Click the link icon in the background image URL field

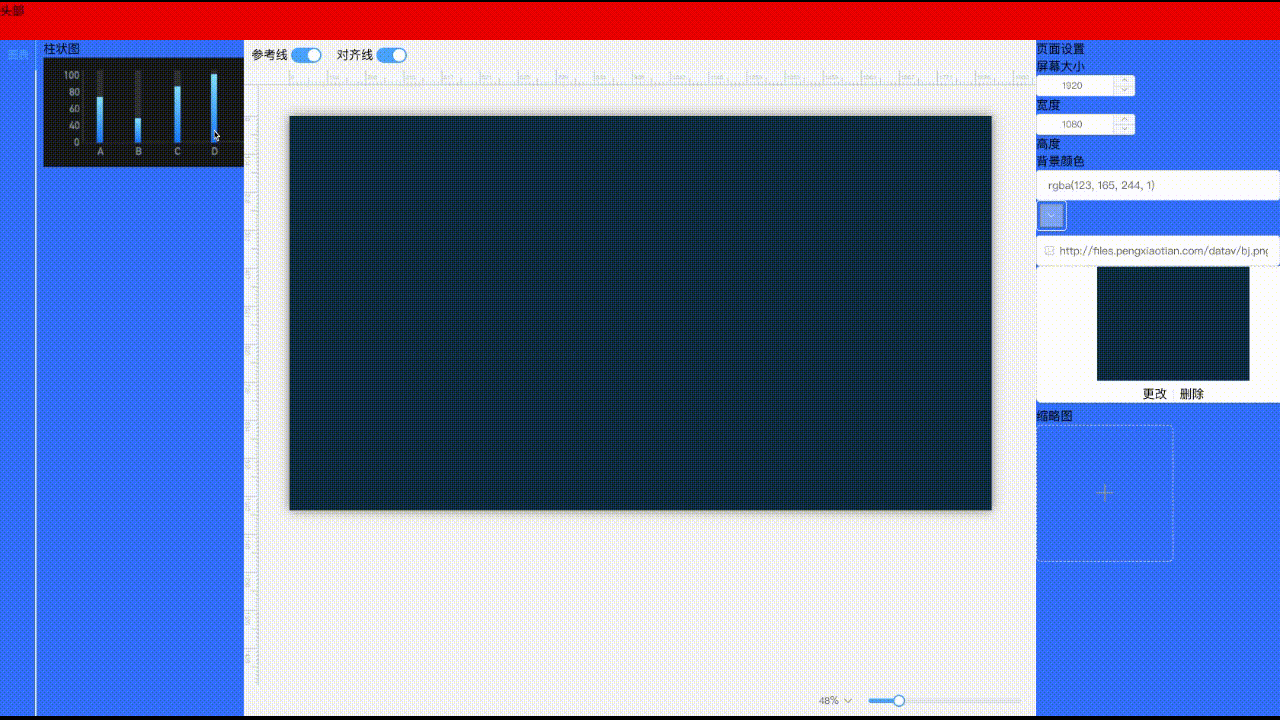coord(1050,251)
